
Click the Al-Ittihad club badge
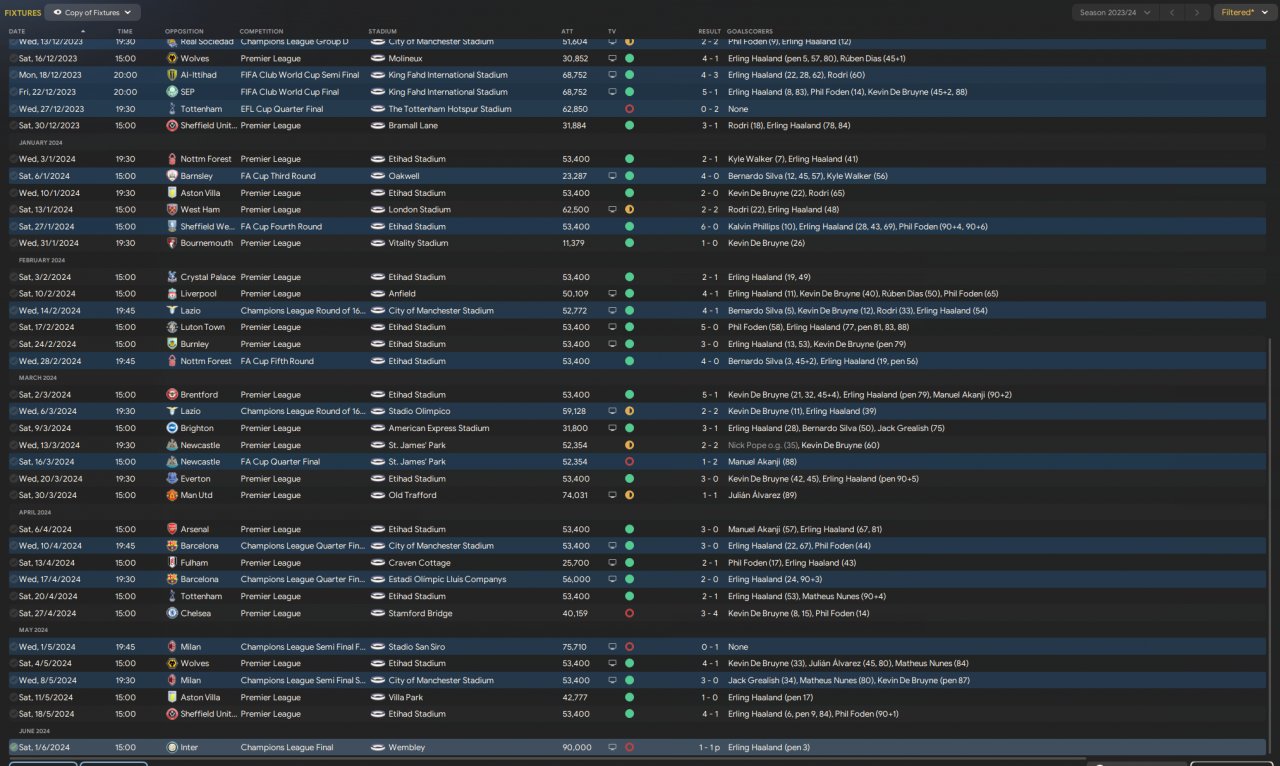tap(172, 75)
